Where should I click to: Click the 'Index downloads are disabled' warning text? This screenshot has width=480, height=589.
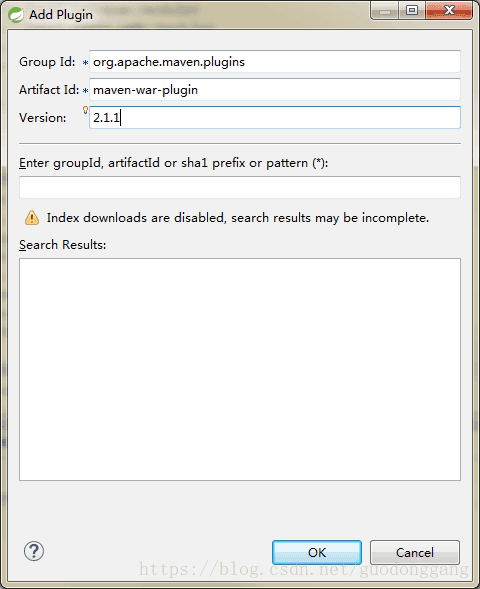pyautogui.click(x=238, y=218)
